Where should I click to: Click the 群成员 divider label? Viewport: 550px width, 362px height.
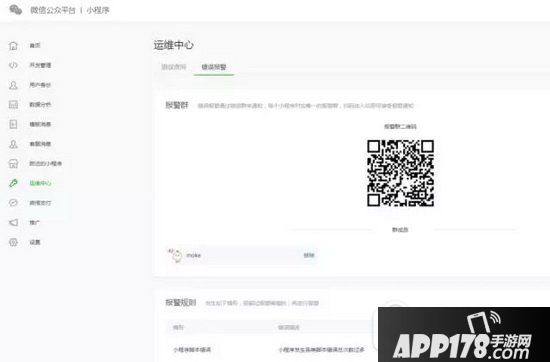pyautogui.click(x=400, y=230)
